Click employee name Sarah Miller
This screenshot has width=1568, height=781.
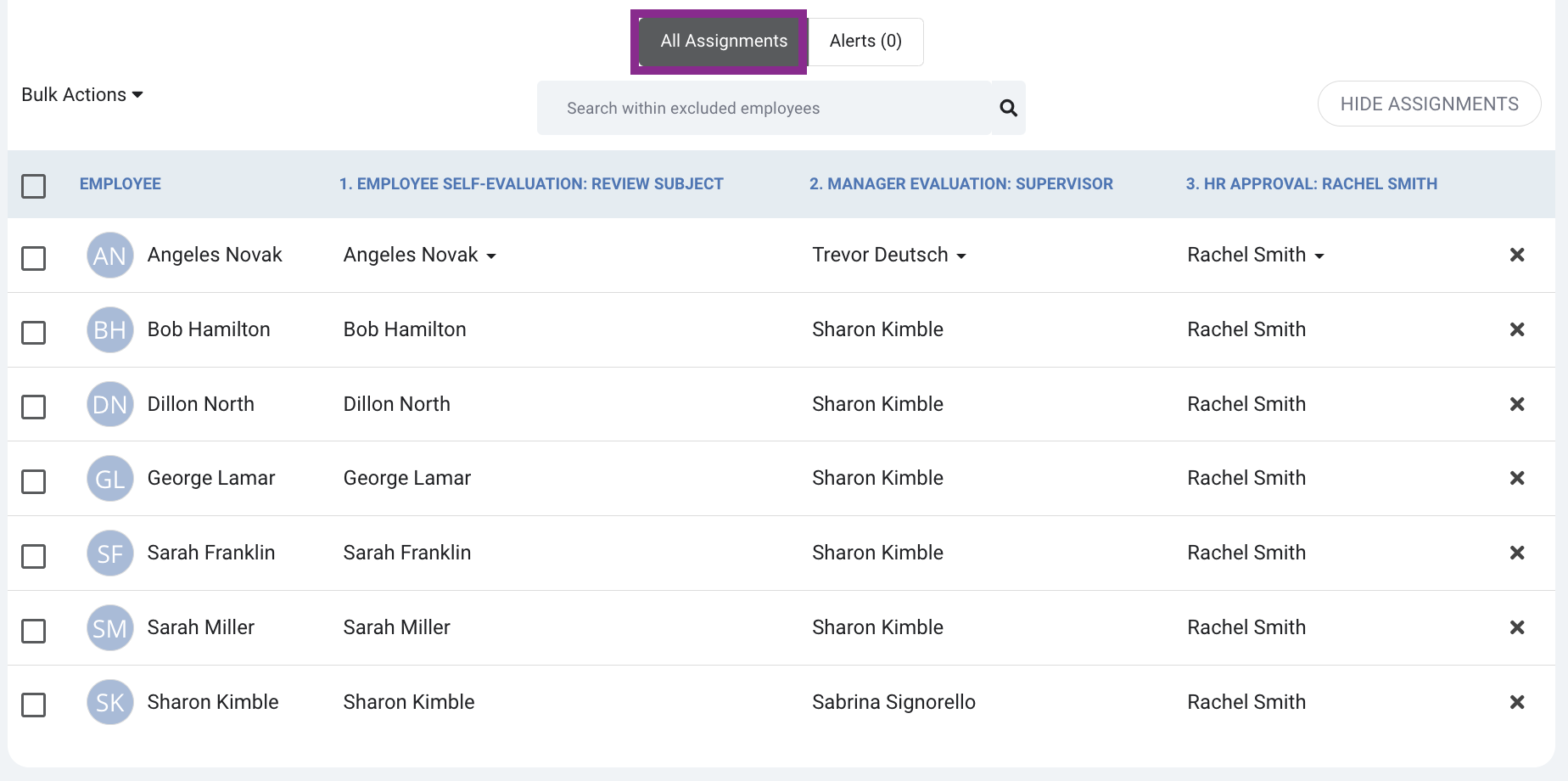tap(200, 627)
